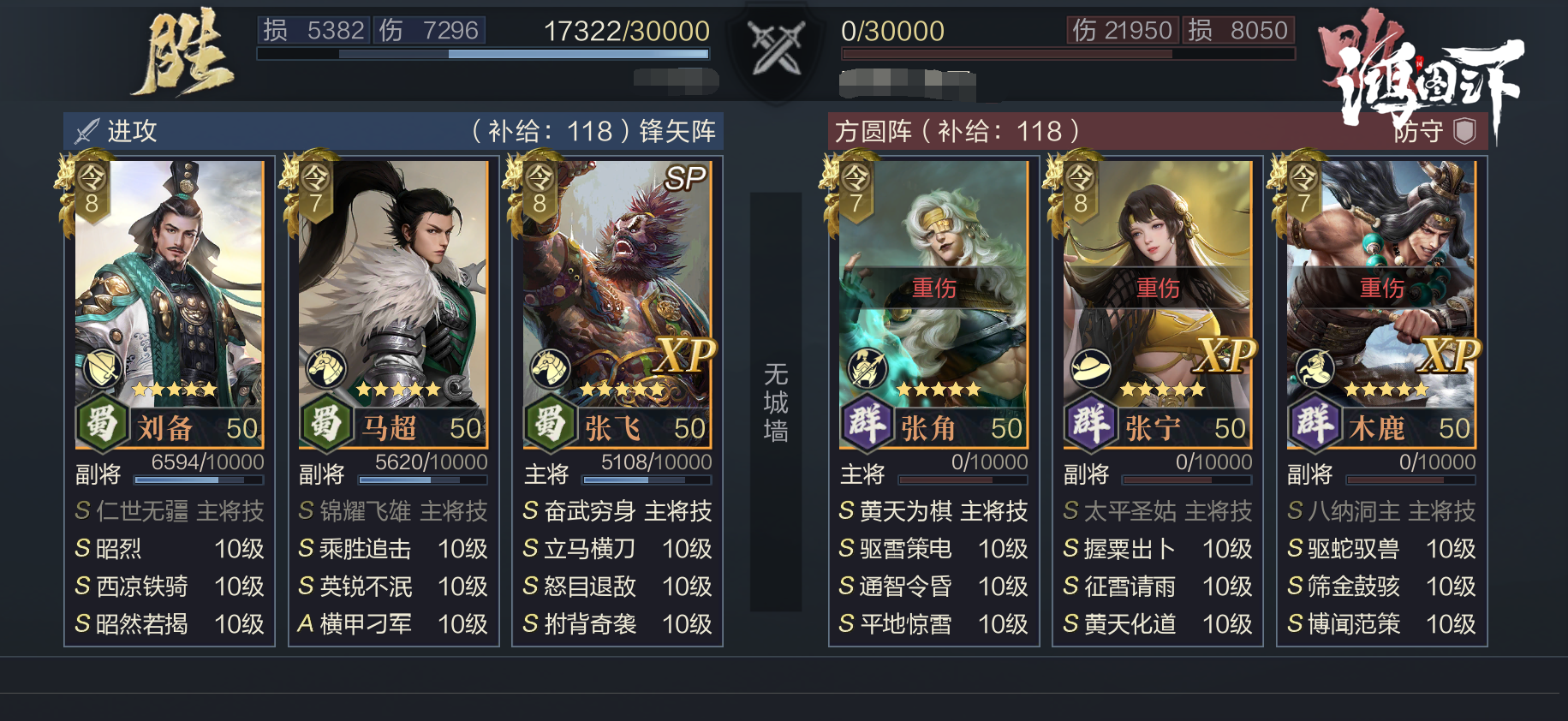
Task: Click Zhang Jiao's spearman troop icon
Action: point(867,368)
